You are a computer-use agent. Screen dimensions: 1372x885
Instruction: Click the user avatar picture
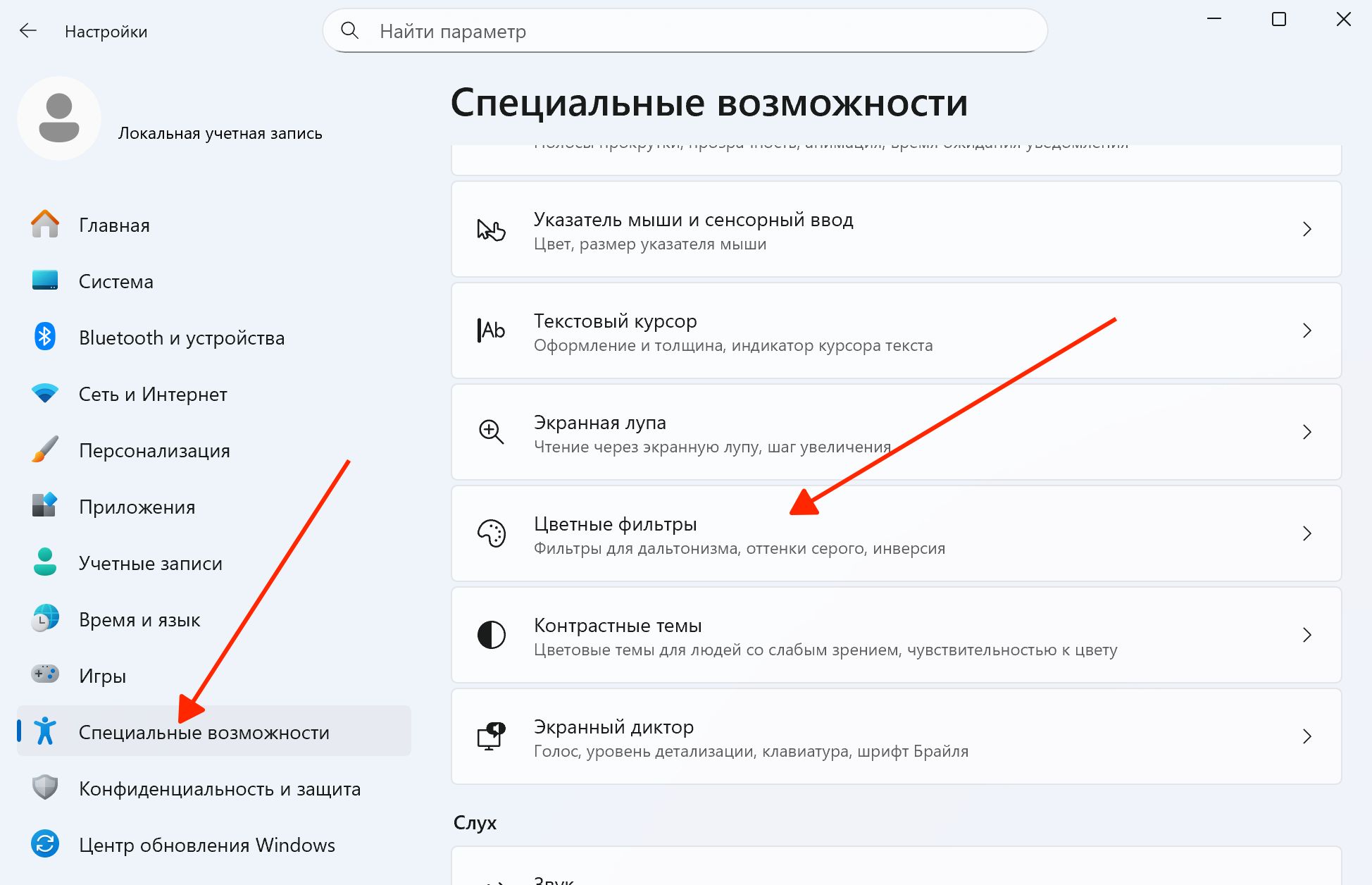(59, 118)
